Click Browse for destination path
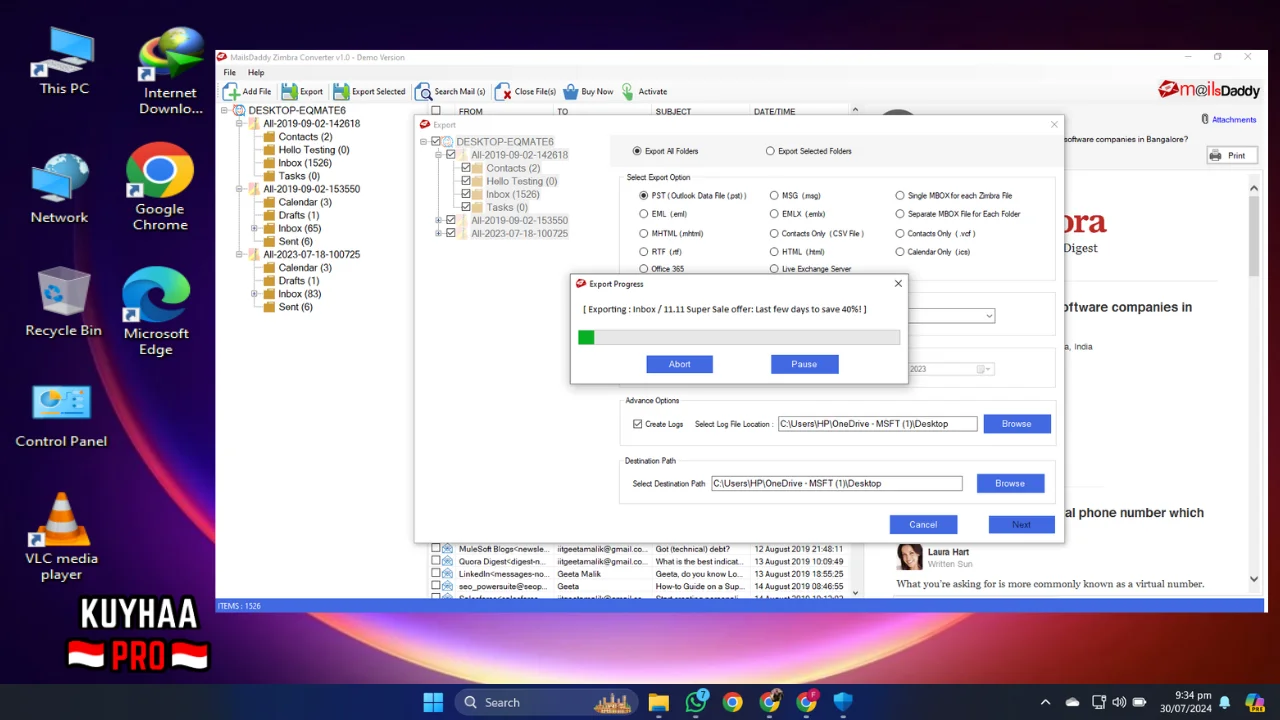Viewport: 1280px width, 720px height. tap(1010, 484)
